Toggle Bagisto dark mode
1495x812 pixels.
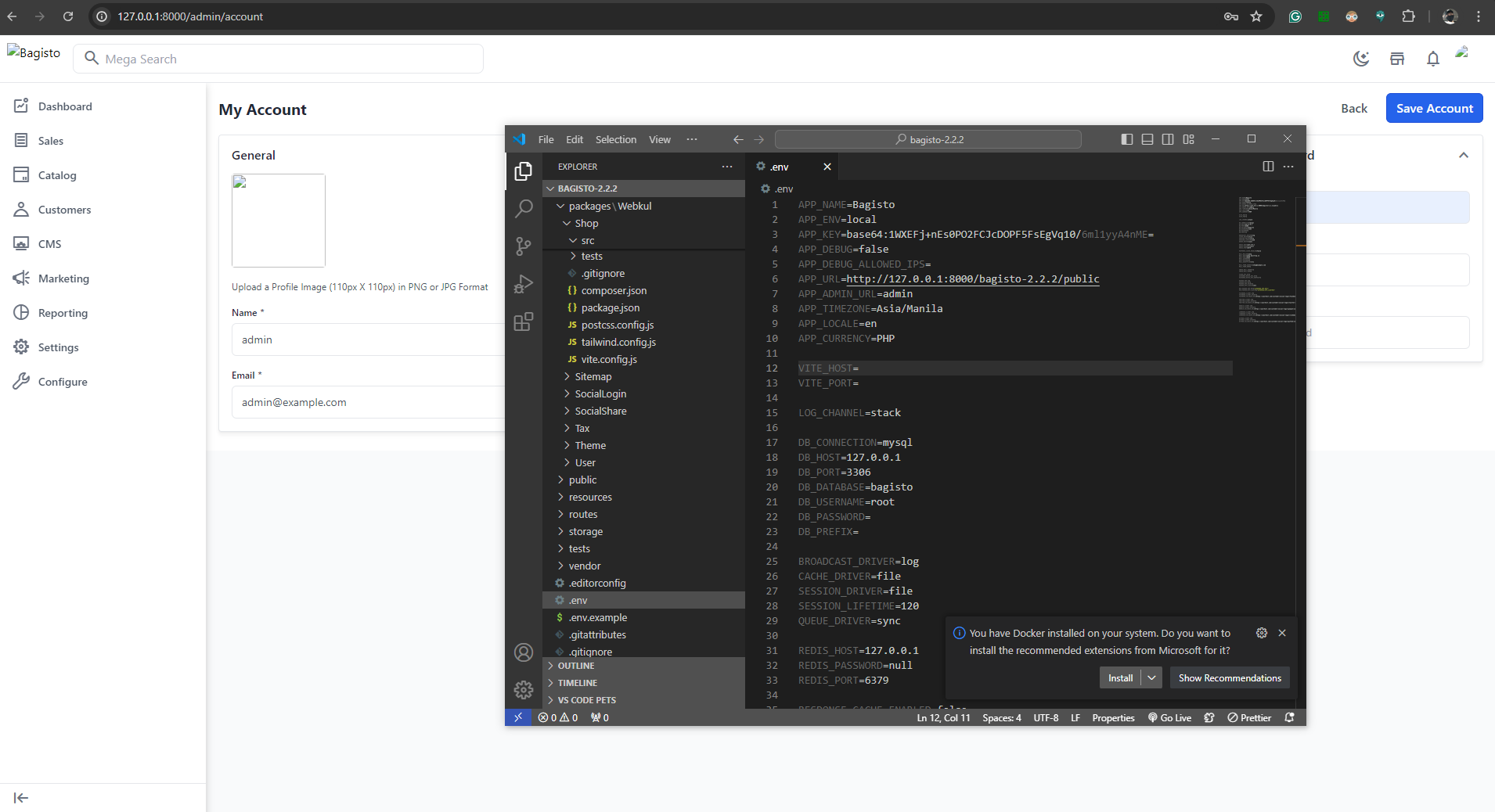[1361, 59]
